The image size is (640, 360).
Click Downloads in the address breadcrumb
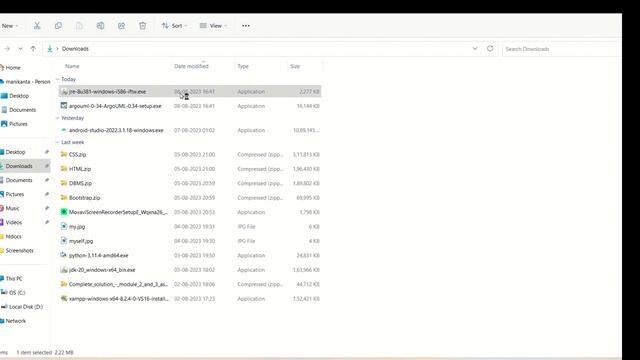[x=75, y=49]
